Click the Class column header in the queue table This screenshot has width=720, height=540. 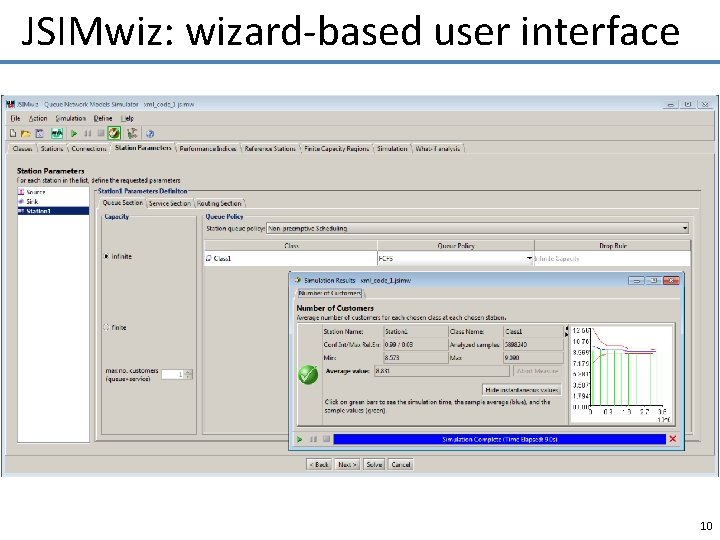click(x=291, y=246)
